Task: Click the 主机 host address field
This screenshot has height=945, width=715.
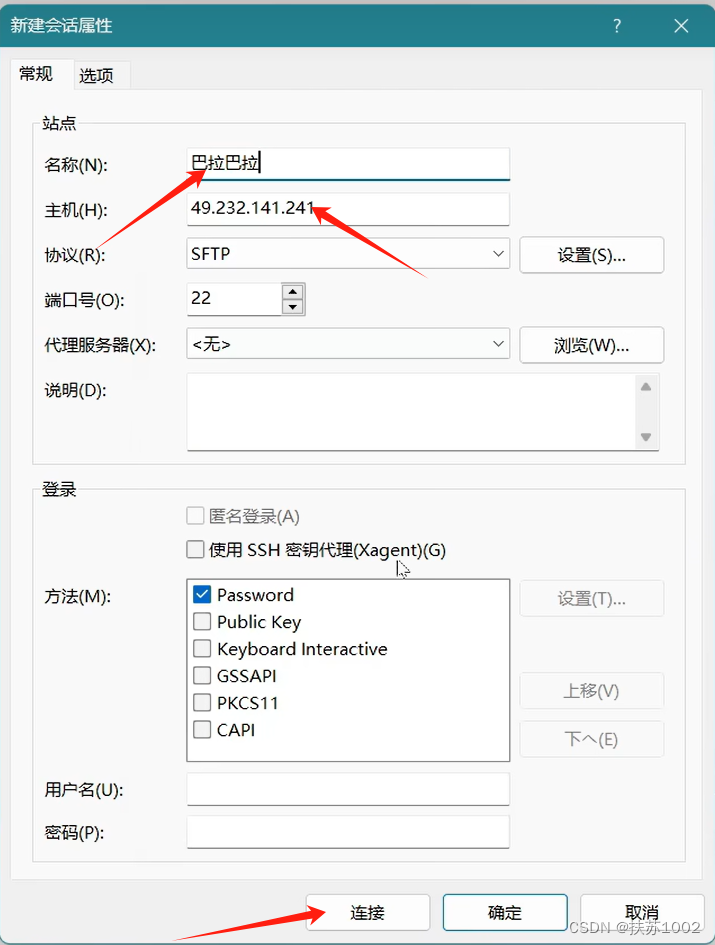Action: (x=347, y=209)
